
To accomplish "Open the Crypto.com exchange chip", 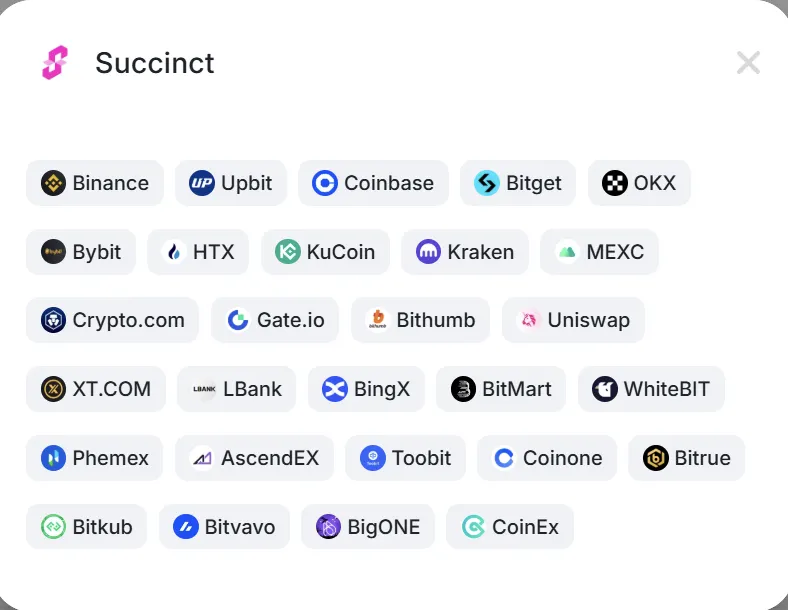I will pos(112,320).
